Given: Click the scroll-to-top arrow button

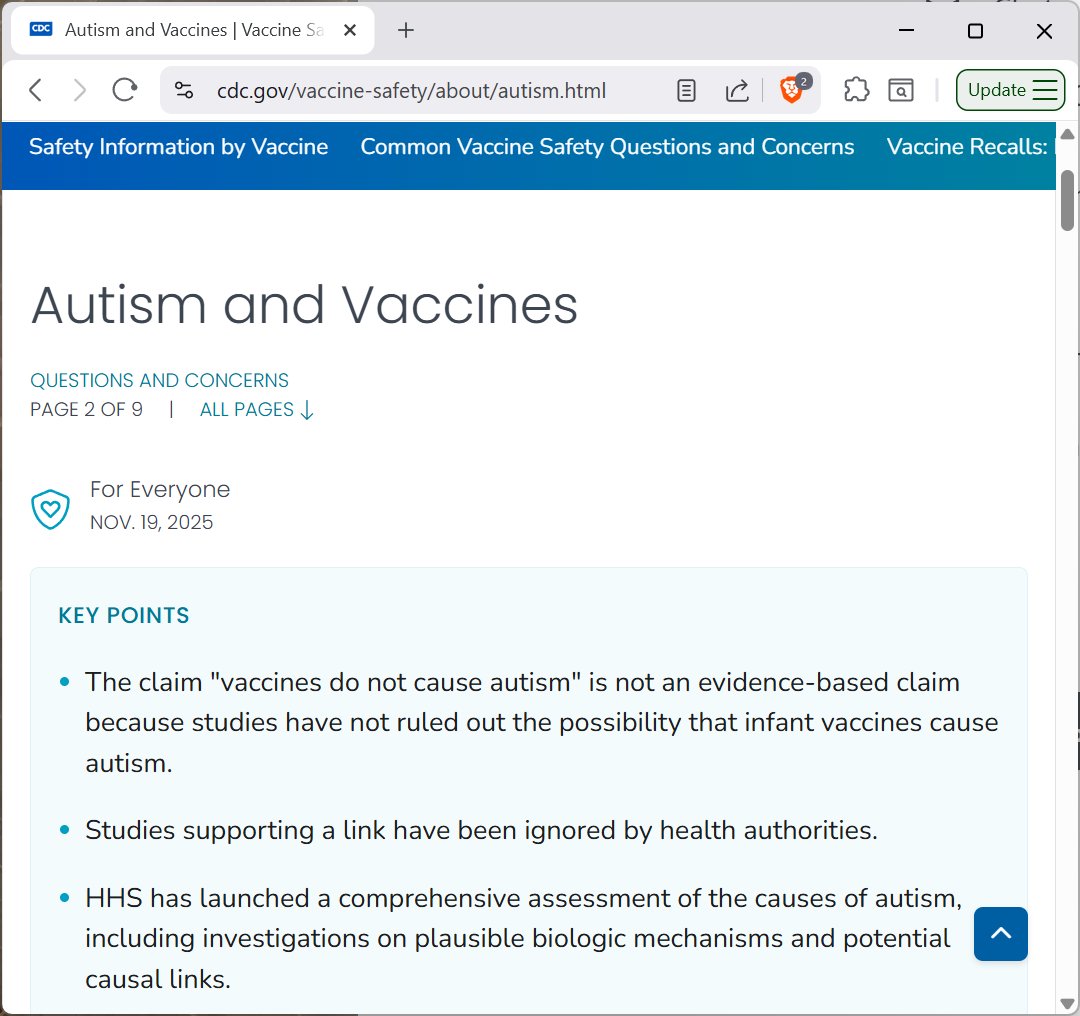Looking at the screenshot, I should [1000, 934].
